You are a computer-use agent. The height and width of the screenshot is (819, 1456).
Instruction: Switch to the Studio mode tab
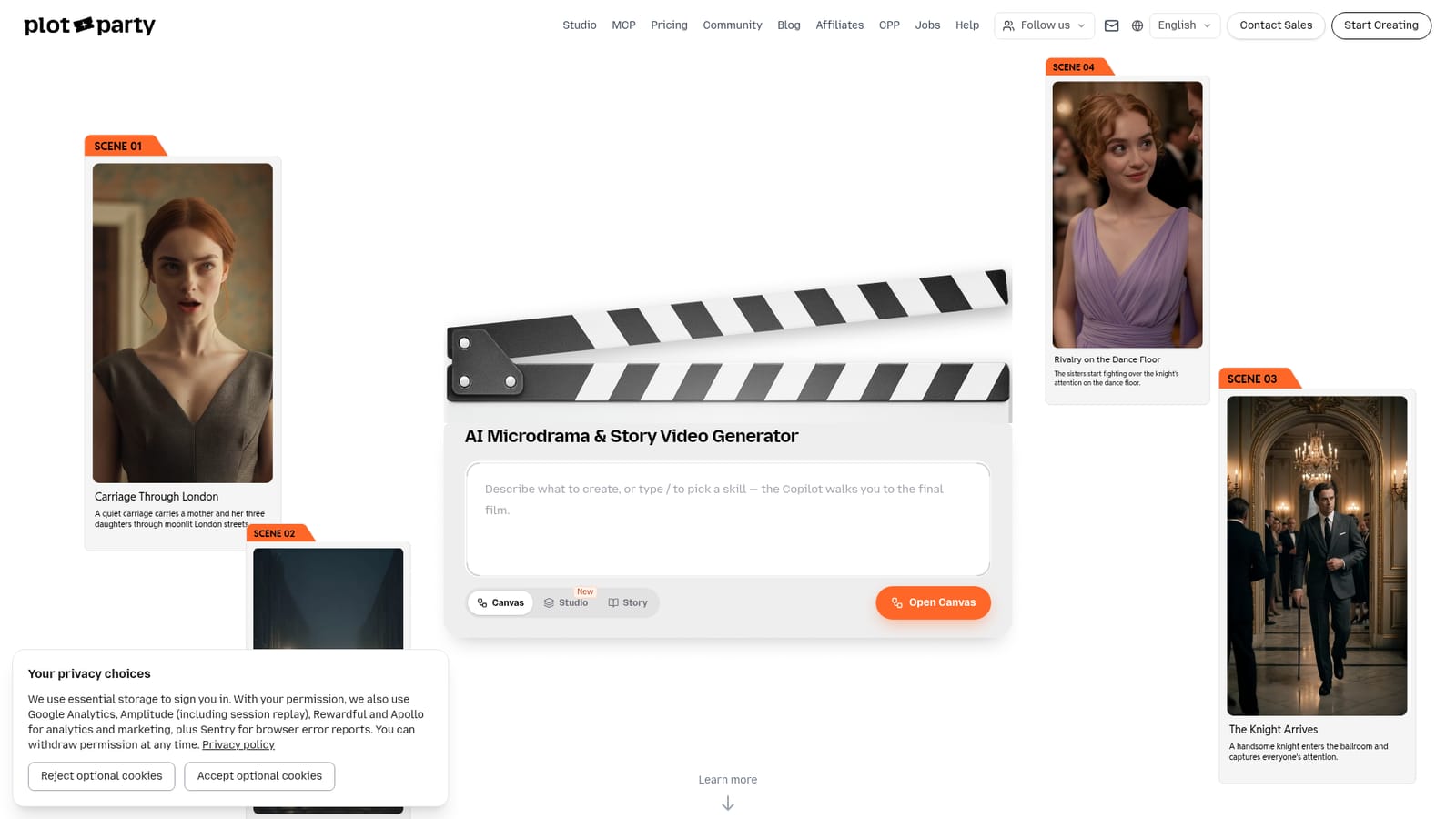tap(566, 602)
